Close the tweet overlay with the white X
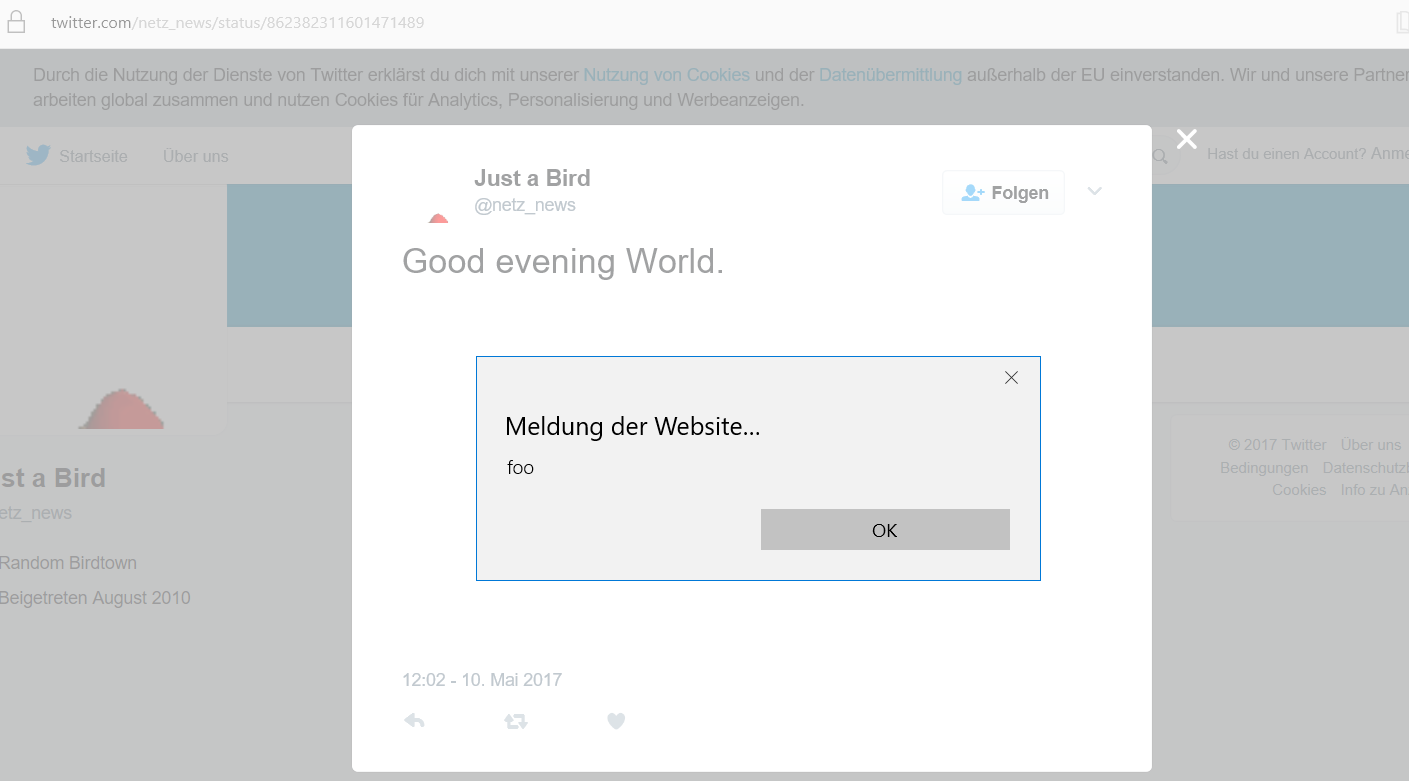This screenshot has height=781, width=1409. click(x=1187, y=139)
